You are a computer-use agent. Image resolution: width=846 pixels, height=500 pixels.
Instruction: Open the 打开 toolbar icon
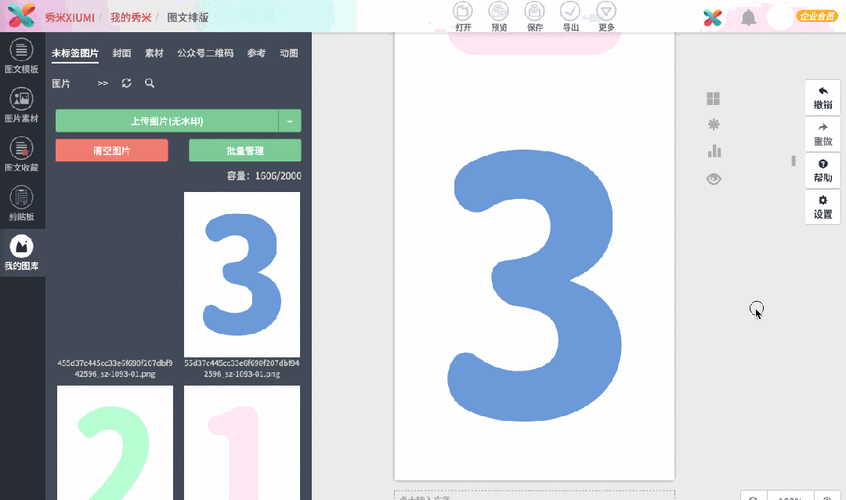[463, 17]
